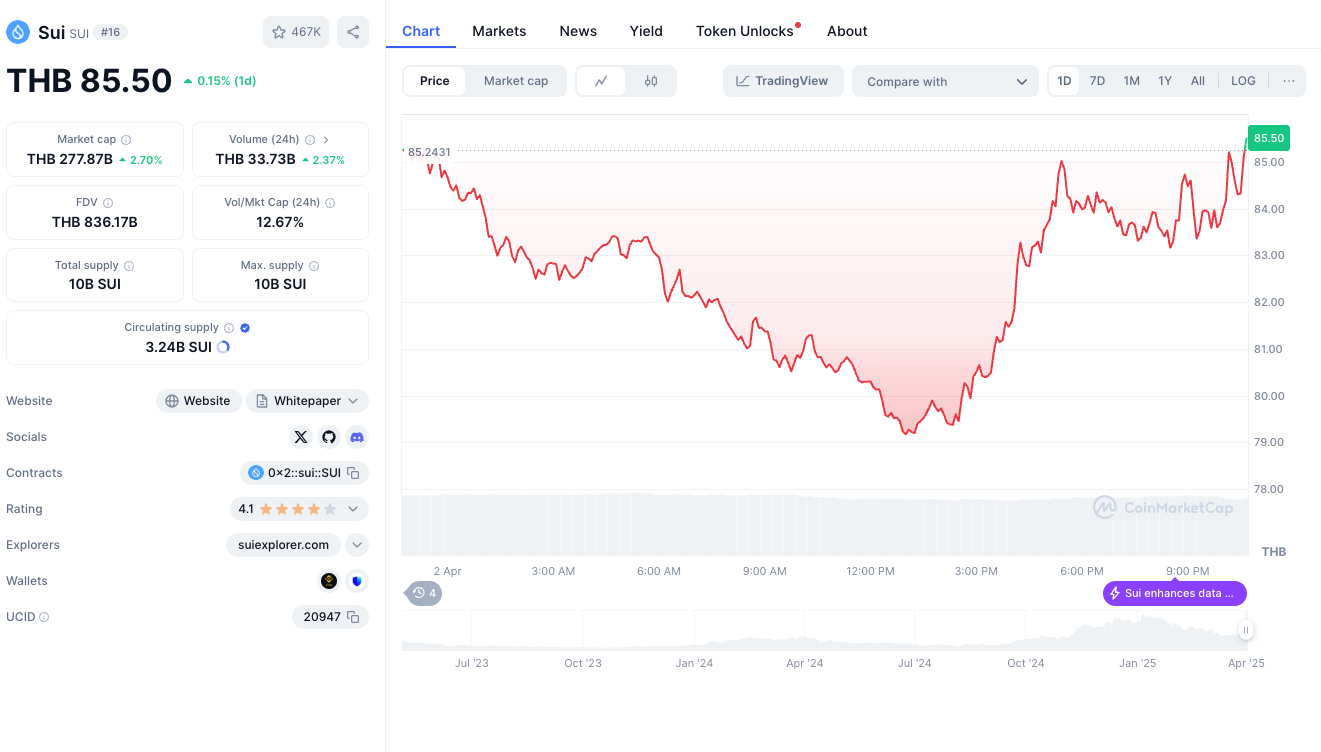Open the News tab
1321x752 pixels.
(x=578, y=31)
